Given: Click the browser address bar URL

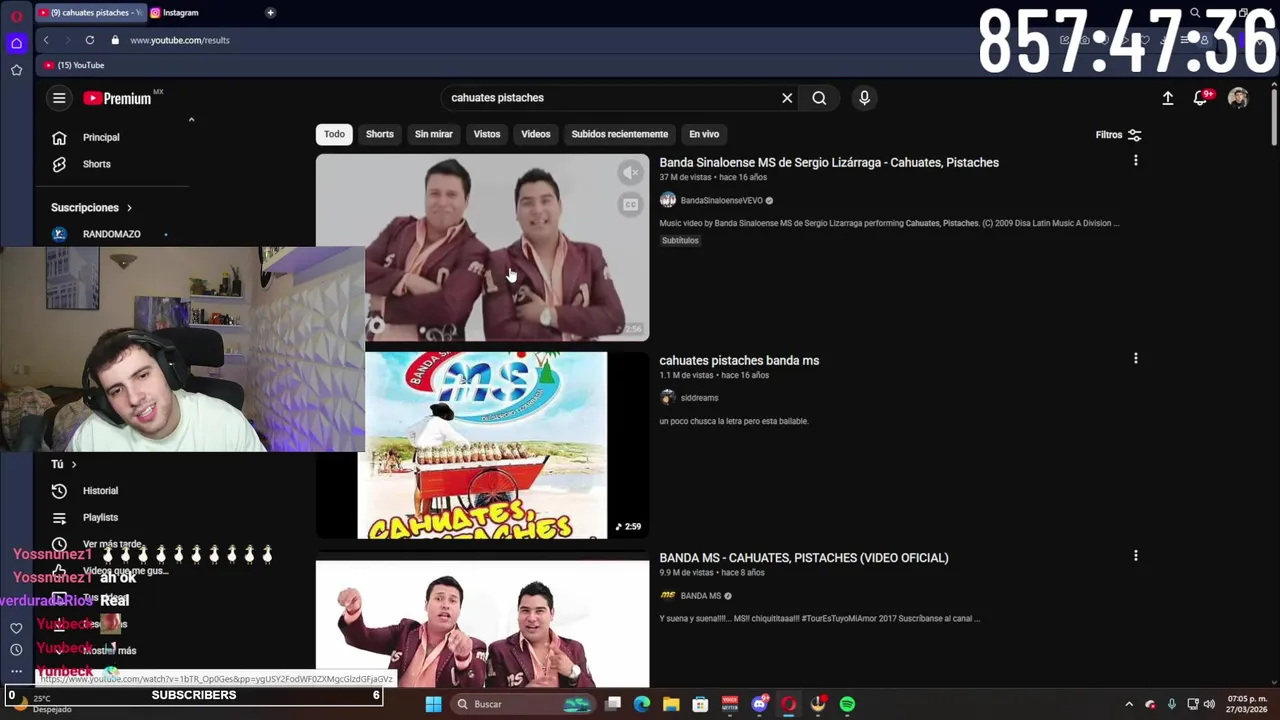Looking at the screenshot, I should pyautogui.click(x=180, y=40).
